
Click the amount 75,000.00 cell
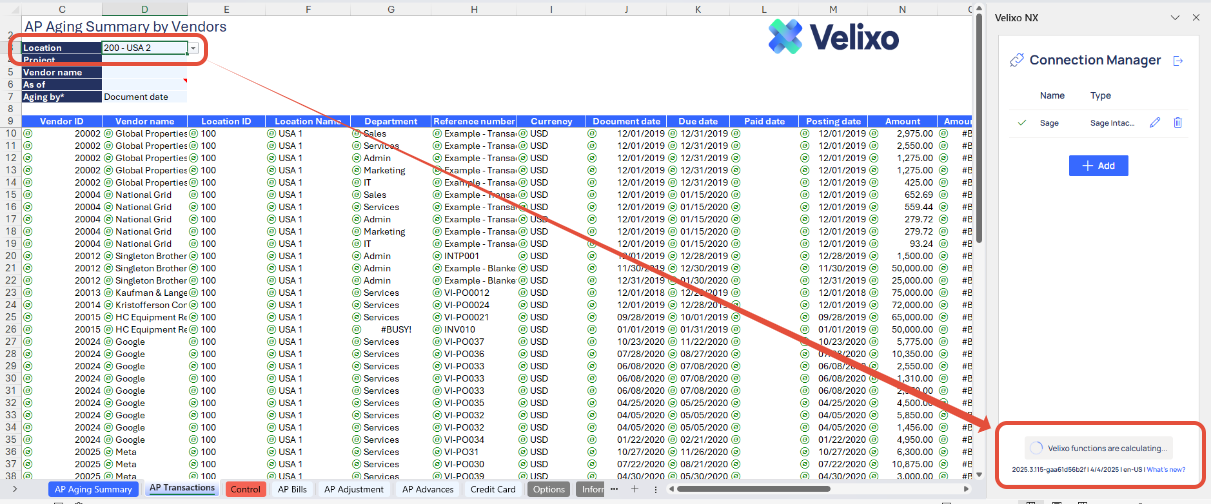coord(903,292)
